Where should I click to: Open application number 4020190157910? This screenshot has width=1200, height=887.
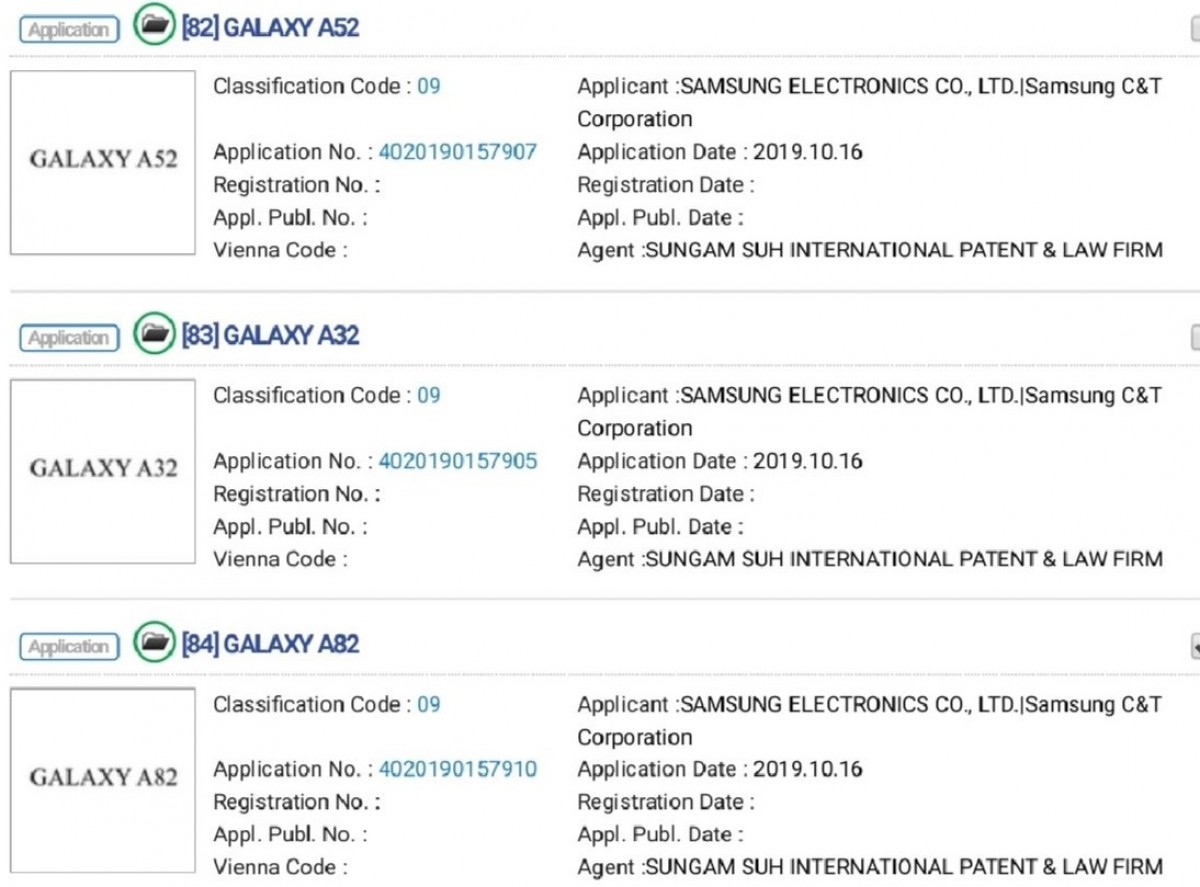457,769
